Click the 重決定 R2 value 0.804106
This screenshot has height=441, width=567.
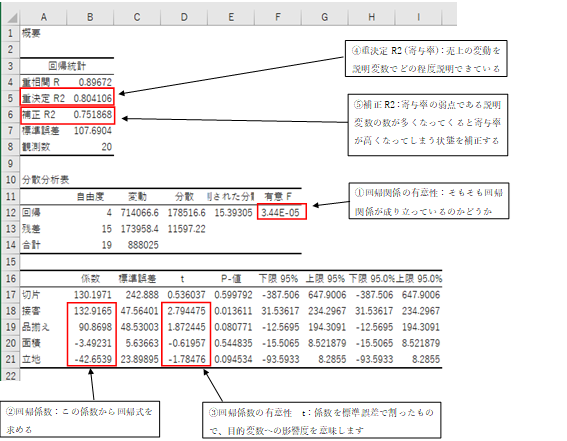(x=93, y=98)
